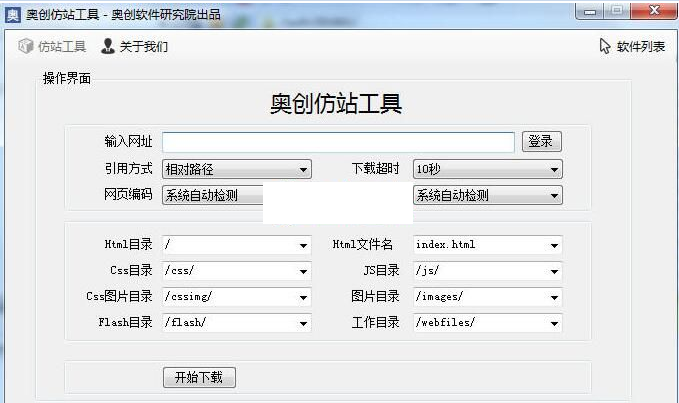Click the app logo in title bar
Viewport: 679px width, 403px height.
[13, 14]
